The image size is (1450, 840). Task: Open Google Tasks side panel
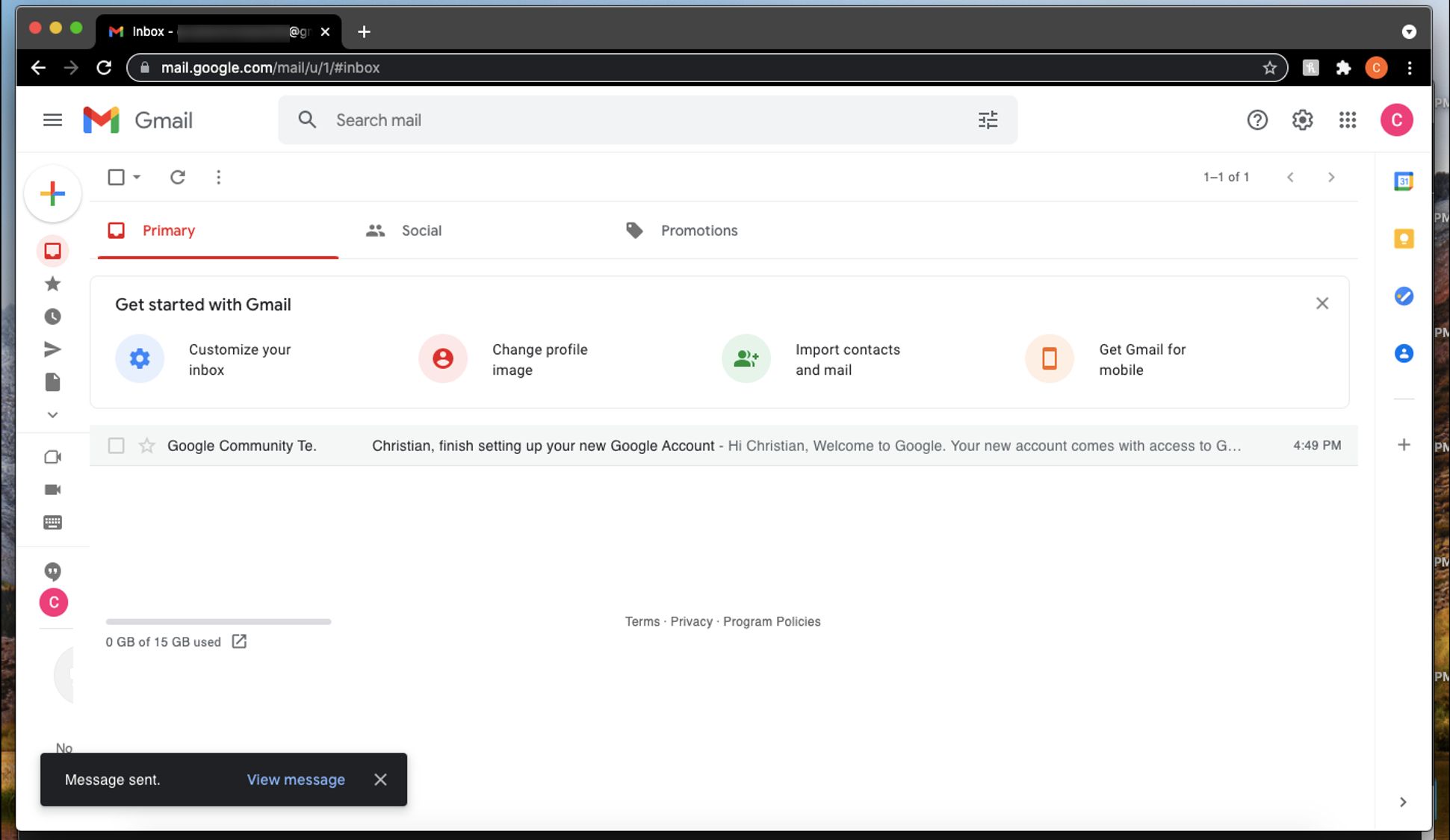tap(1404, 296)
